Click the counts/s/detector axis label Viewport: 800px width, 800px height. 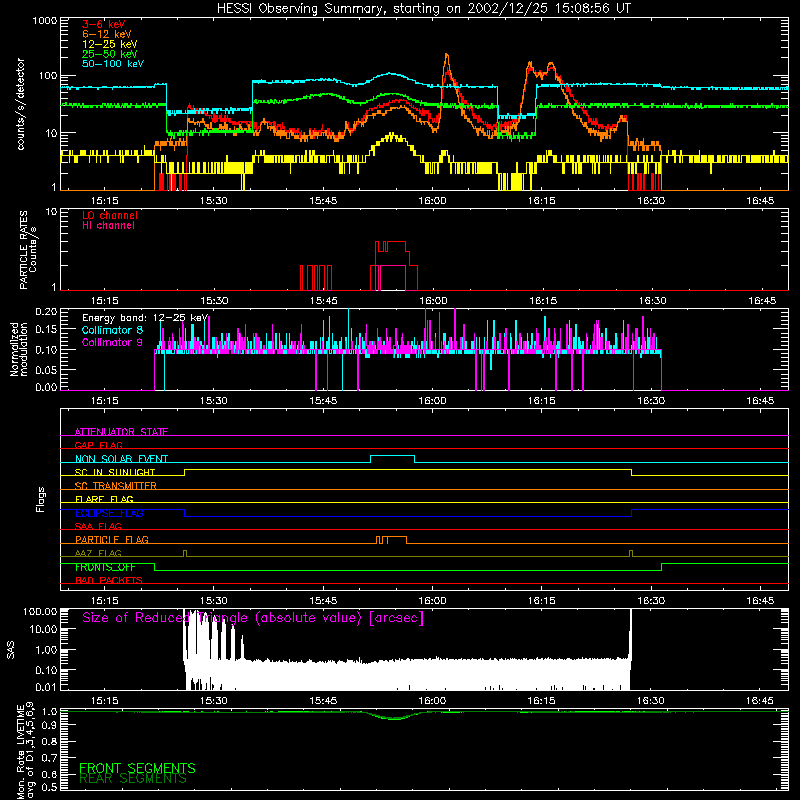coord(20,104)
